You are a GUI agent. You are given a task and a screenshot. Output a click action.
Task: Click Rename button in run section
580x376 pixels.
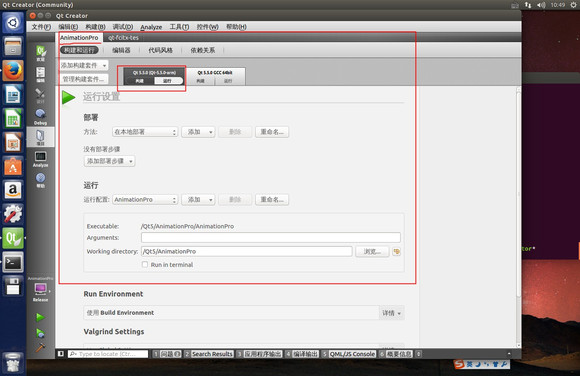click(272, 199)
